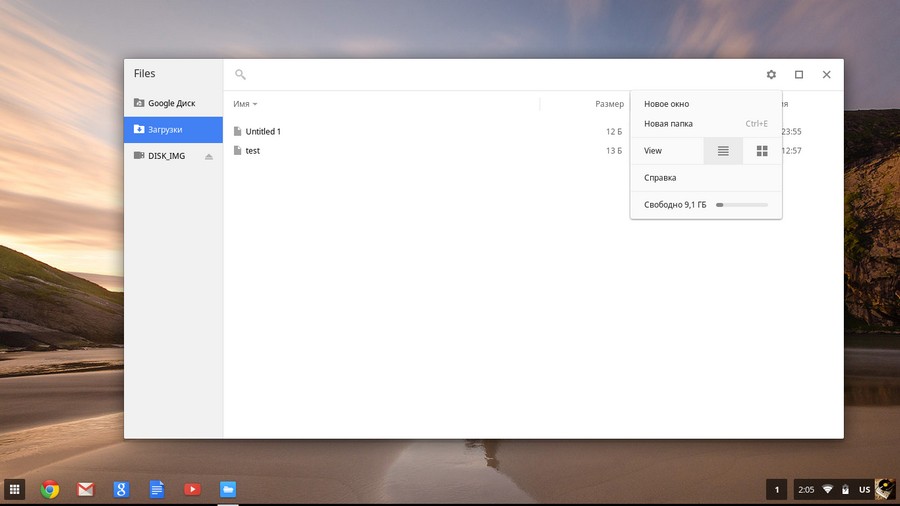Click the Untitled 1 file icon
Screen dimensions: 900x506
click(238, 131)
